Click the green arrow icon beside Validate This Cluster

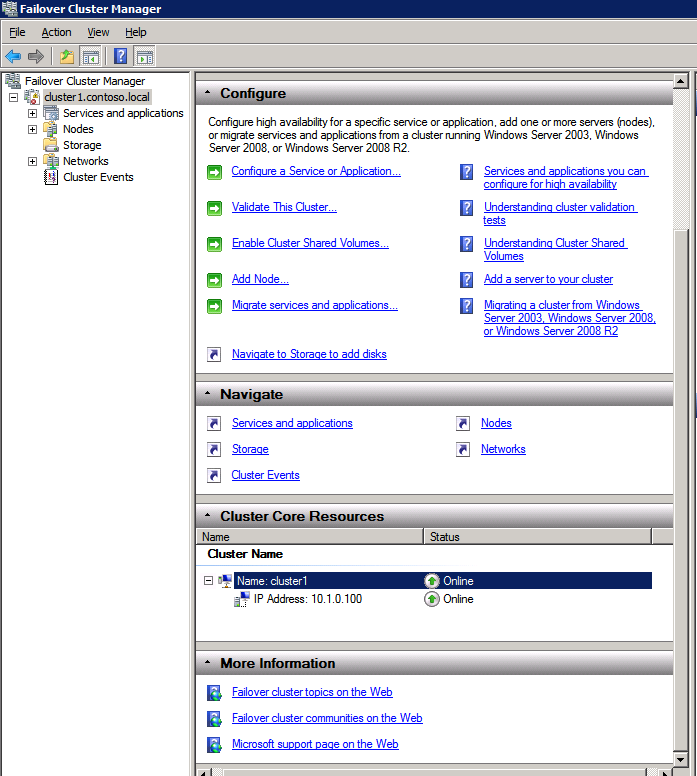(214, 208)
